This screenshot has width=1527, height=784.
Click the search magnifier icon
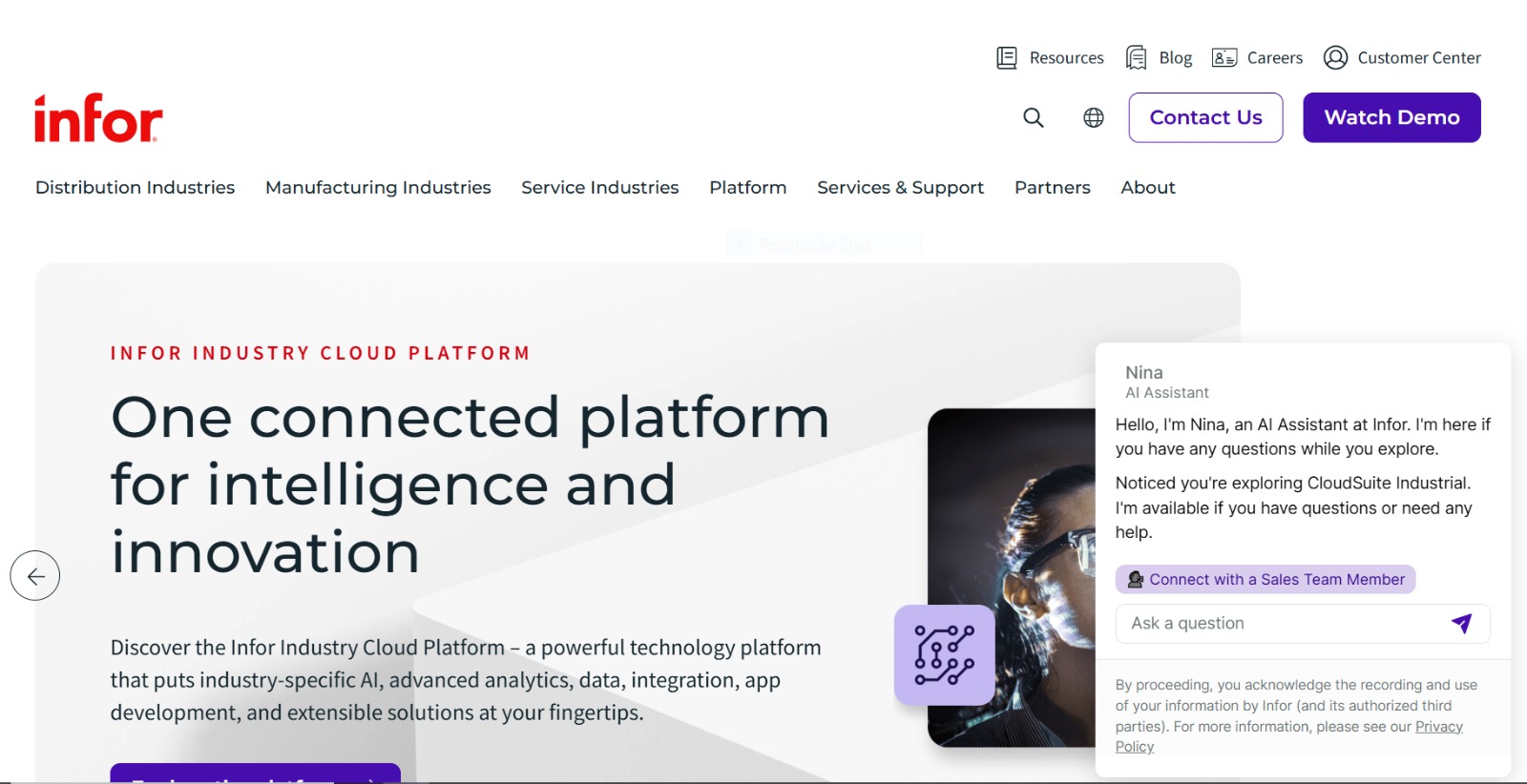click(x=1034, y=117)
